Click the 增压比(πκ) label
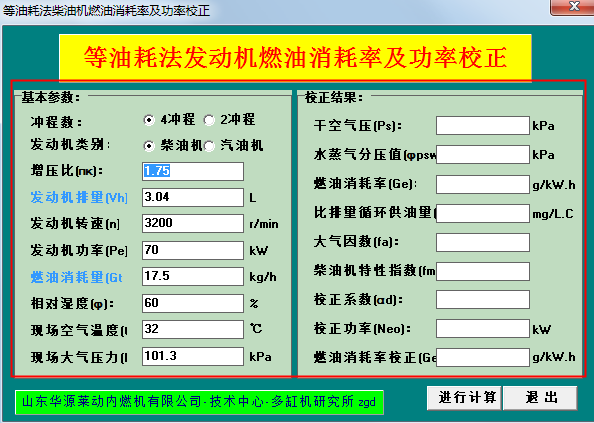This screenshot has height=423, width=594. (x=67, y=171)
